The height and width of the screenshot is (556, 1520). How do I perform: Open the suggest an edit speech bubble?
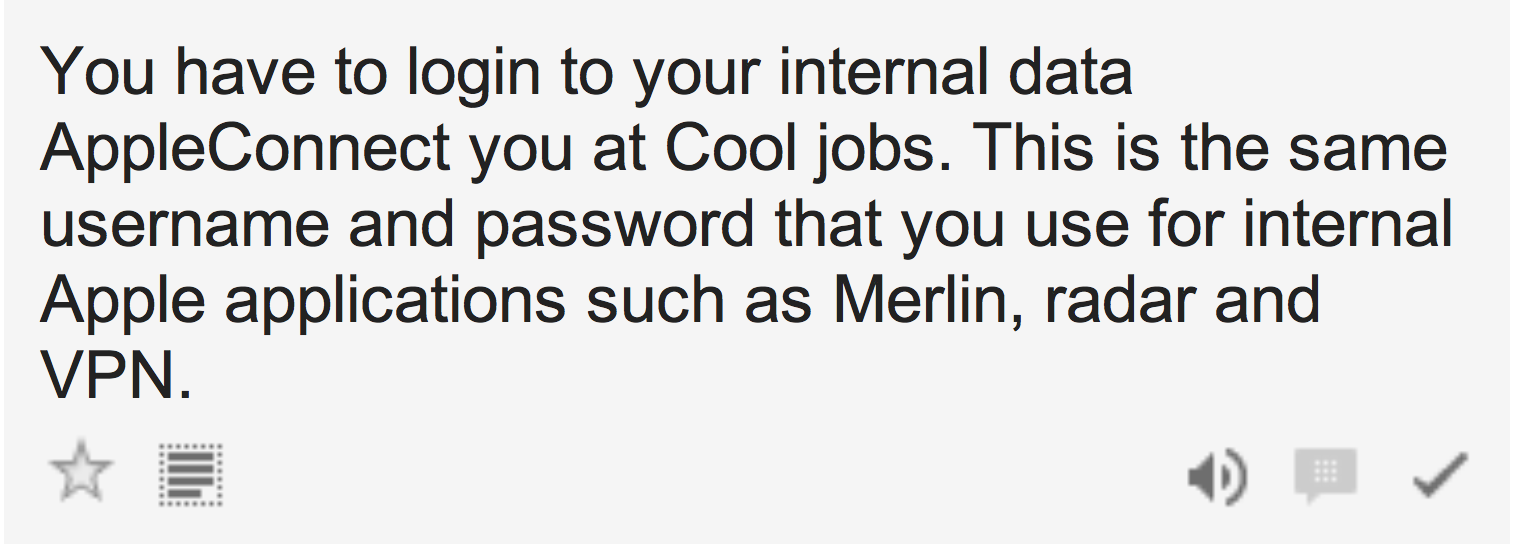1325,475
